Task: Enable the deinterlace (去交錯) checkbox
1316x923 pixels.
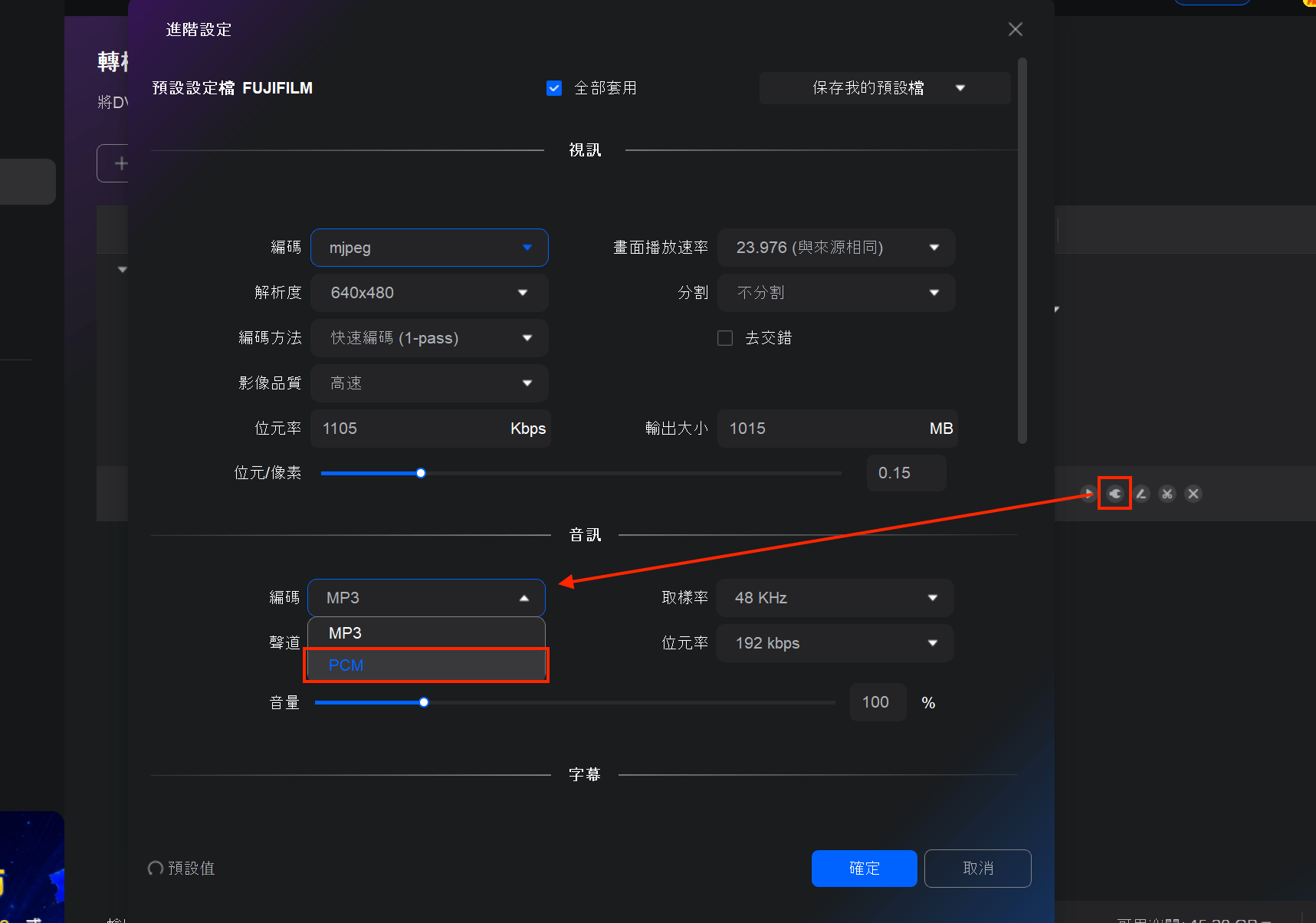Action: click(725, 338)
